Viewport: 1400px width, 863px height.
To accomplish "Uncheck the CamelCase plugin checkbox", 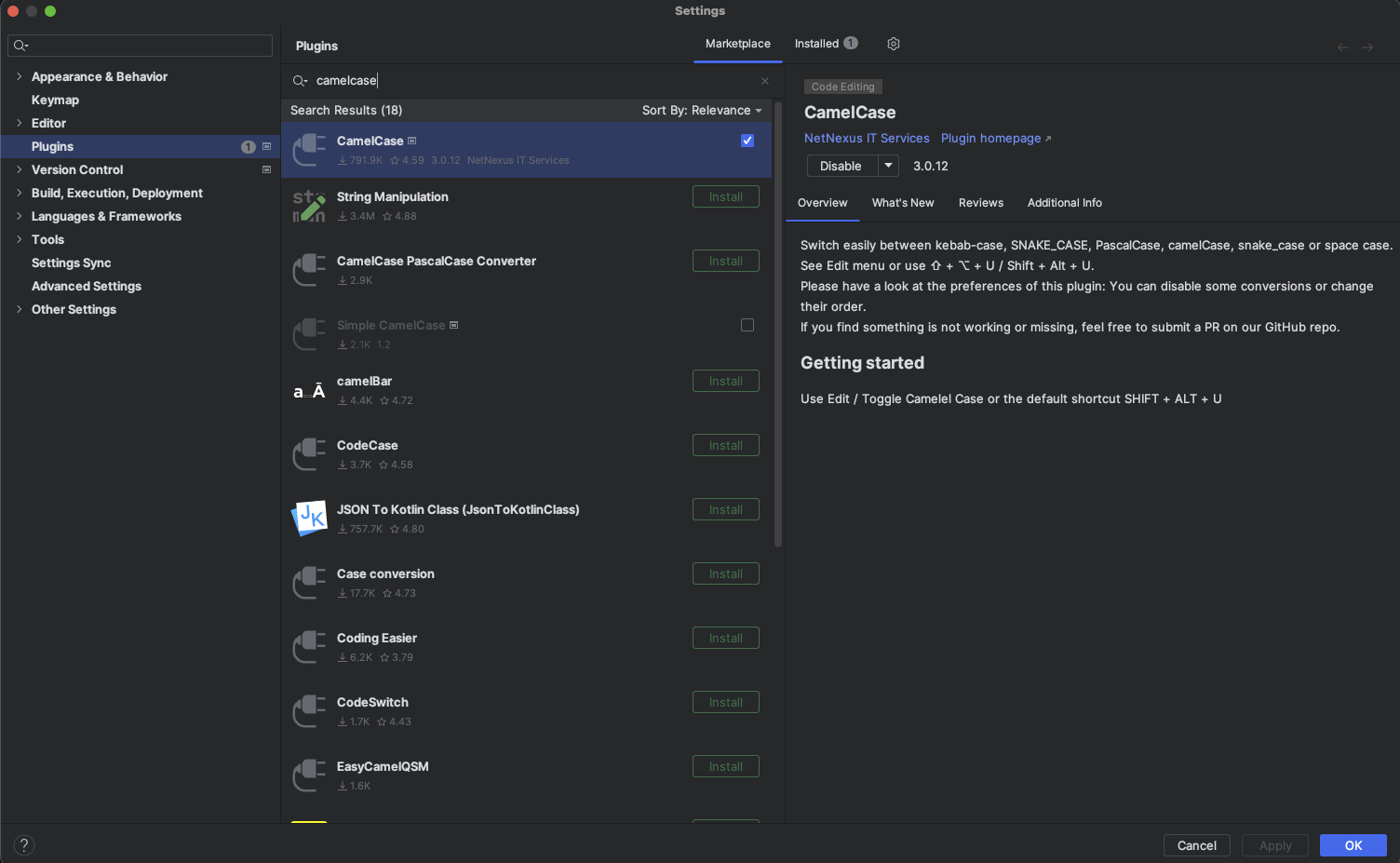I will pos(747,141).
